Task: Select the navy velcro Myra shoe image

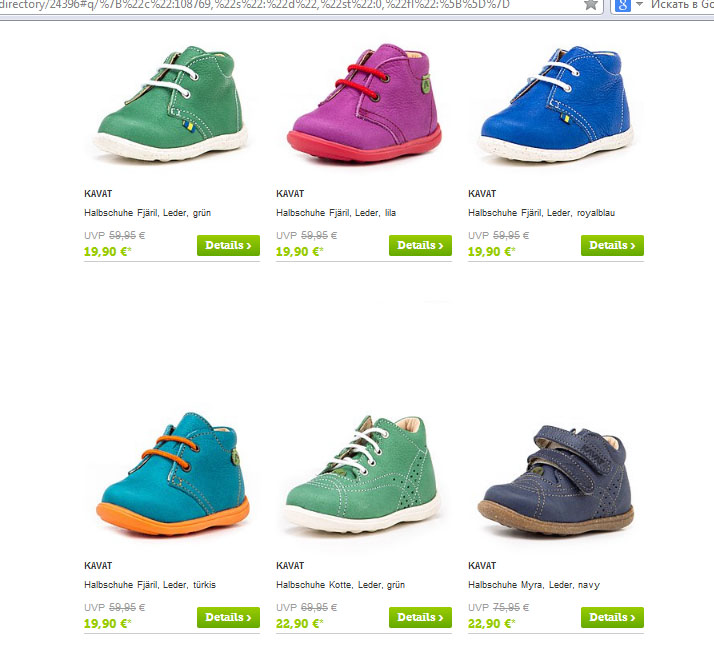Action: [x=556, y=480]
